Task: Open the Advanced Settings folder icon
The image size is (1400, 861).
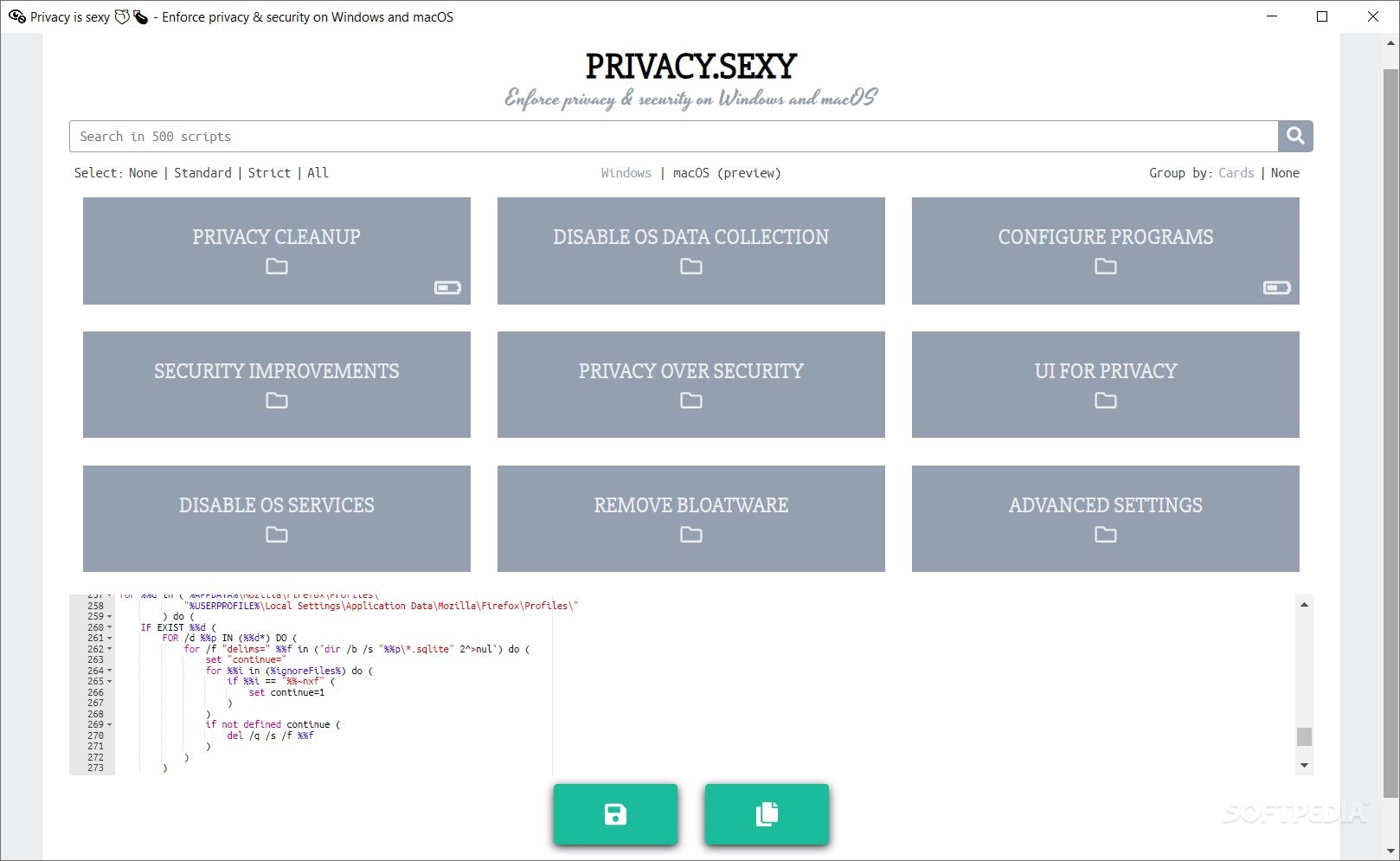Action: coord(1106,535)
